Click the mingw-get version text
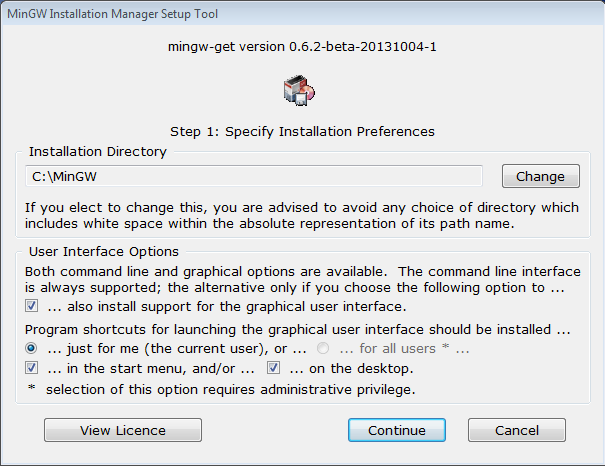Screen dimensions: 605x466 point(302,45)
